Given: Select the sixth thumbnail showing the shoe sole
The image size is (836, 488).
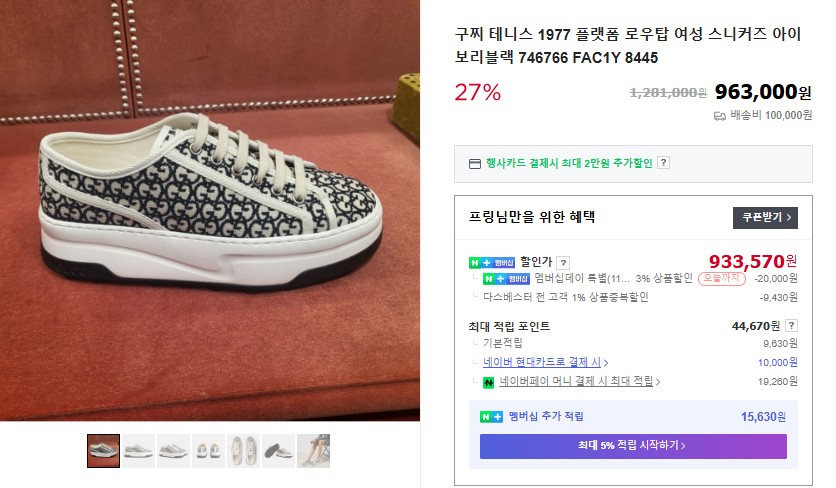Looking at the screenshot, I should (x=278, y=451).
